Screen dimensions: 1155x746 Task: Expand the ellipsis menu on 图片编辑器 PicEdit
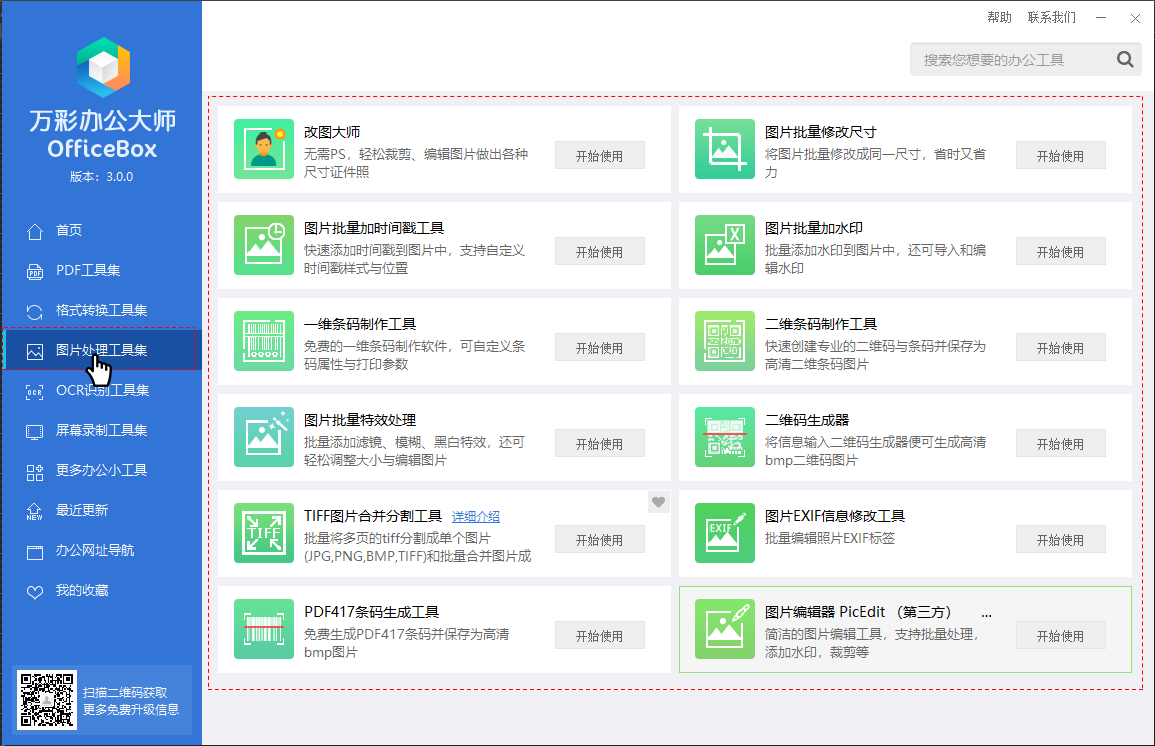987,613
